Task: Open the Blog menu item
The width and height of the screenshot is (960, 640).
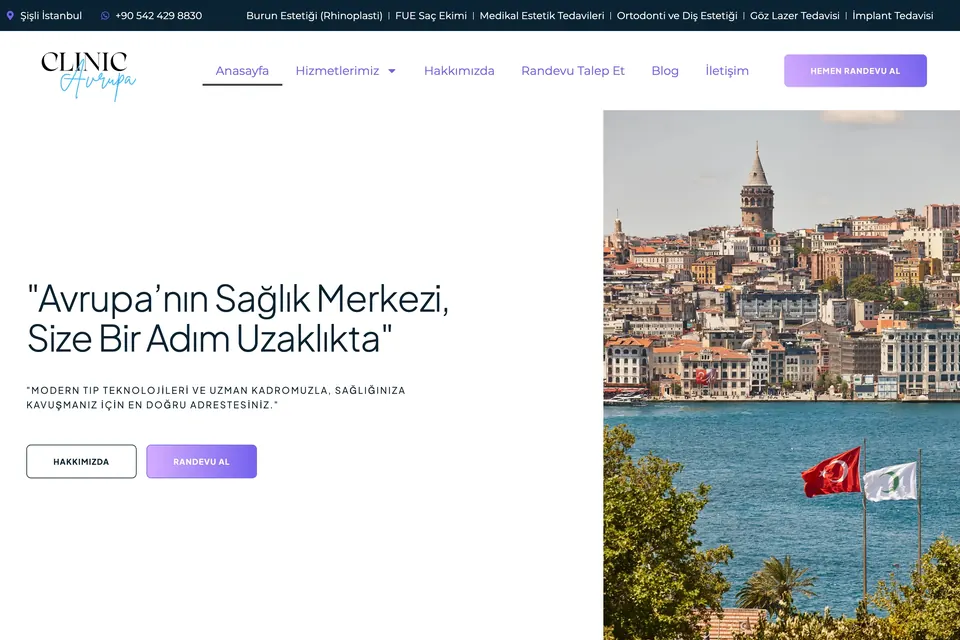Action: [x=665, y=70]
